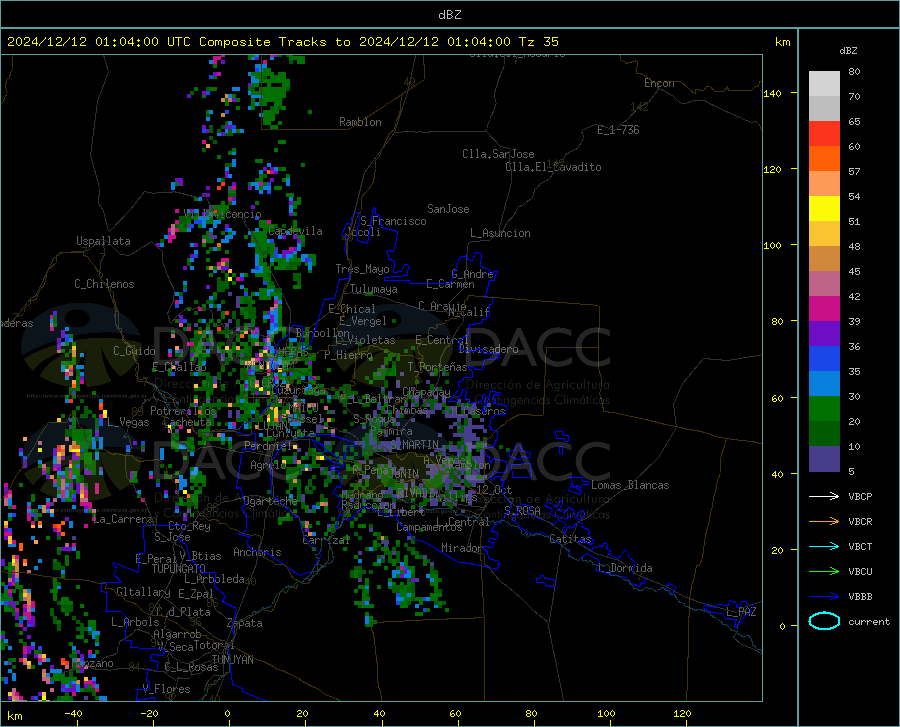Click the Zapata map label

[245, 623]
